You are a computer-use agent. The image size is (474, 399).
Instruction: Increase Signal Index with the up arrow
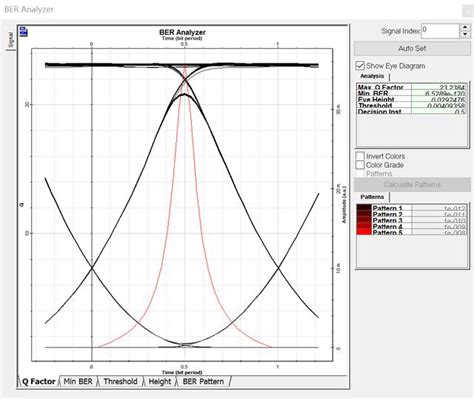pyautogui.click(x=465, y=28)
